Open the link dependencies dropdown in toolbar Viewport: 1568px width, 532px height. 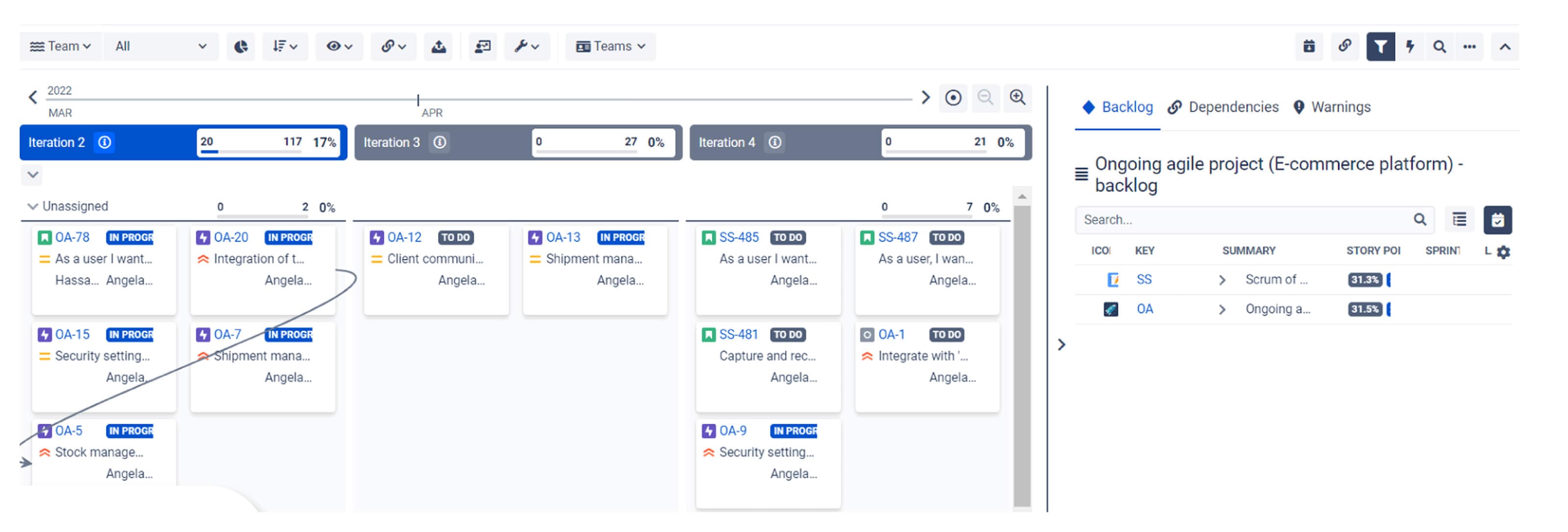coord(393,46)
